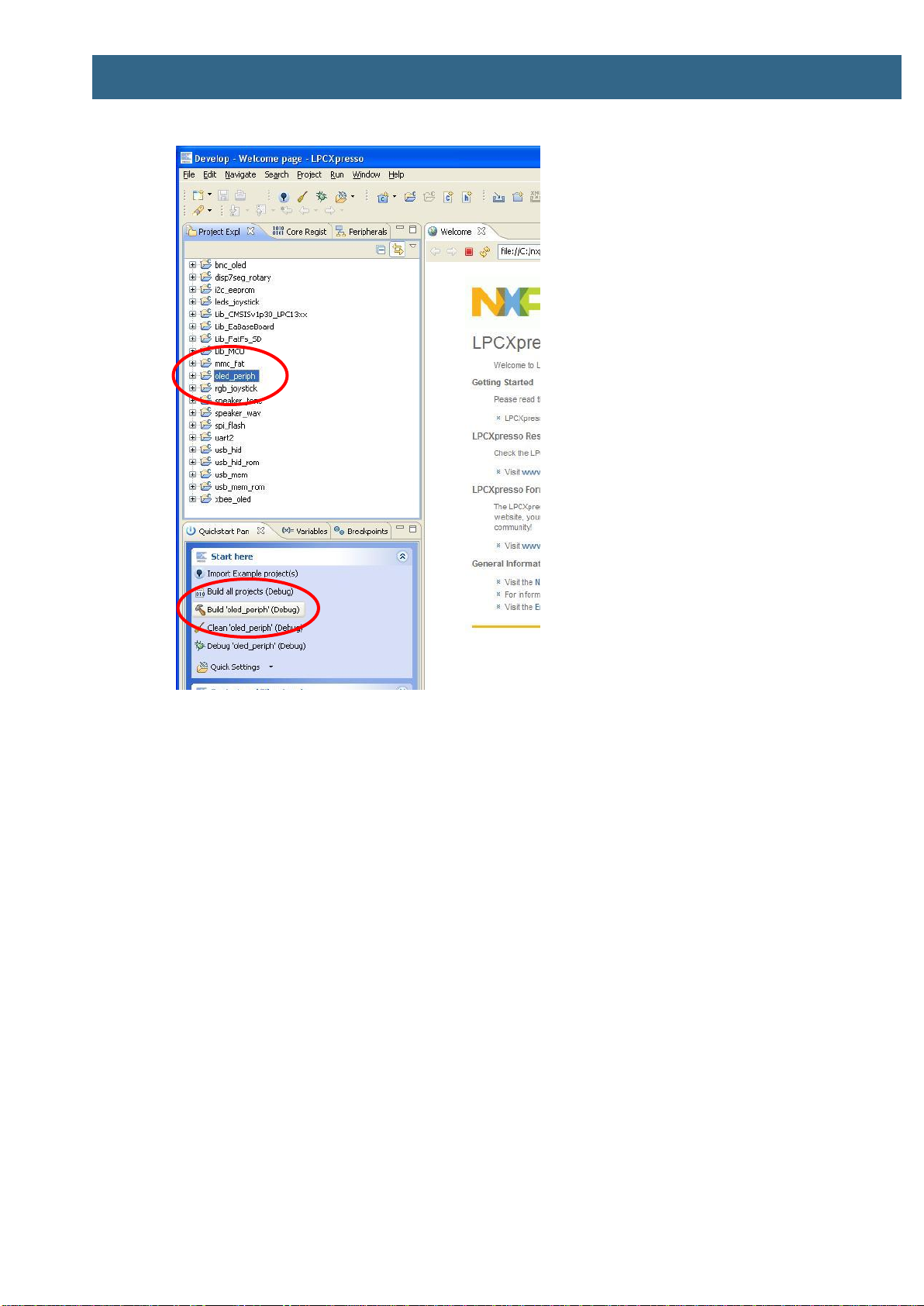The height and width of the screenshot is (1306, 924).
Task: Click the Quick Settings folder toolbar icon
Action: (x=340, y=197)
